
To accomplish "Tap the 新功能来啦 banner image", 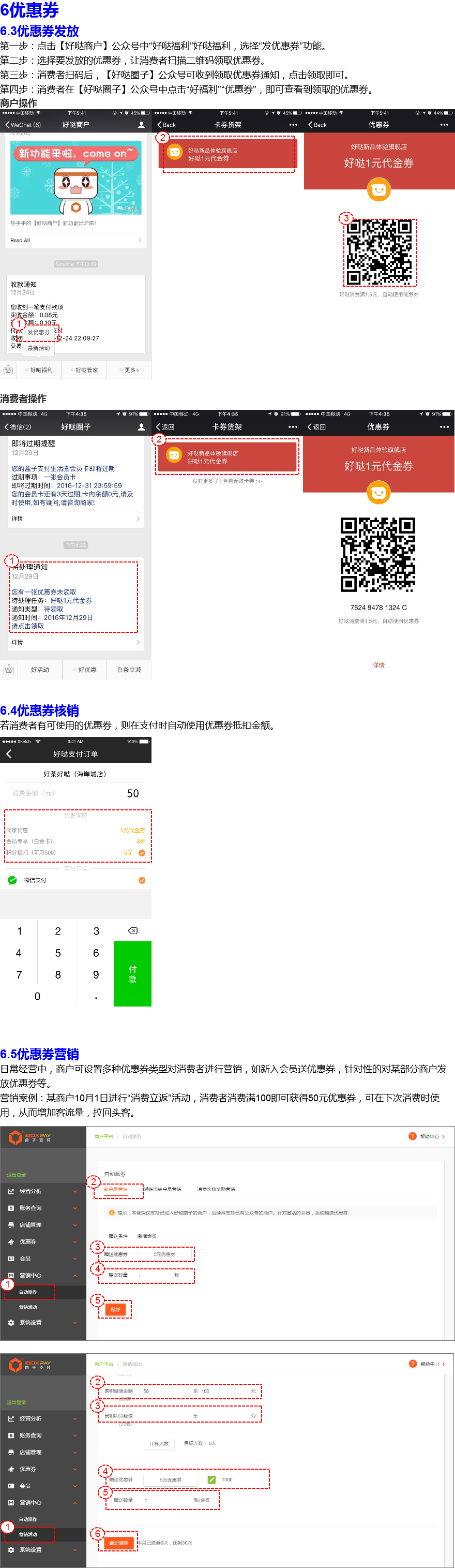I will (75, 177).
